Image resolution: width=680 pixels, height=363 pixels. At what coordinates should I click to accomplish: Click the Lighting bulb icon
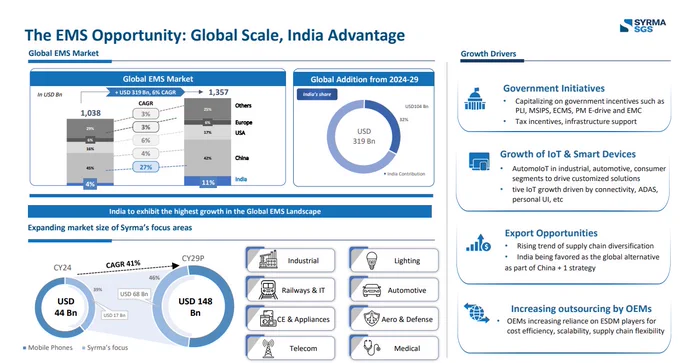(372, 260)
